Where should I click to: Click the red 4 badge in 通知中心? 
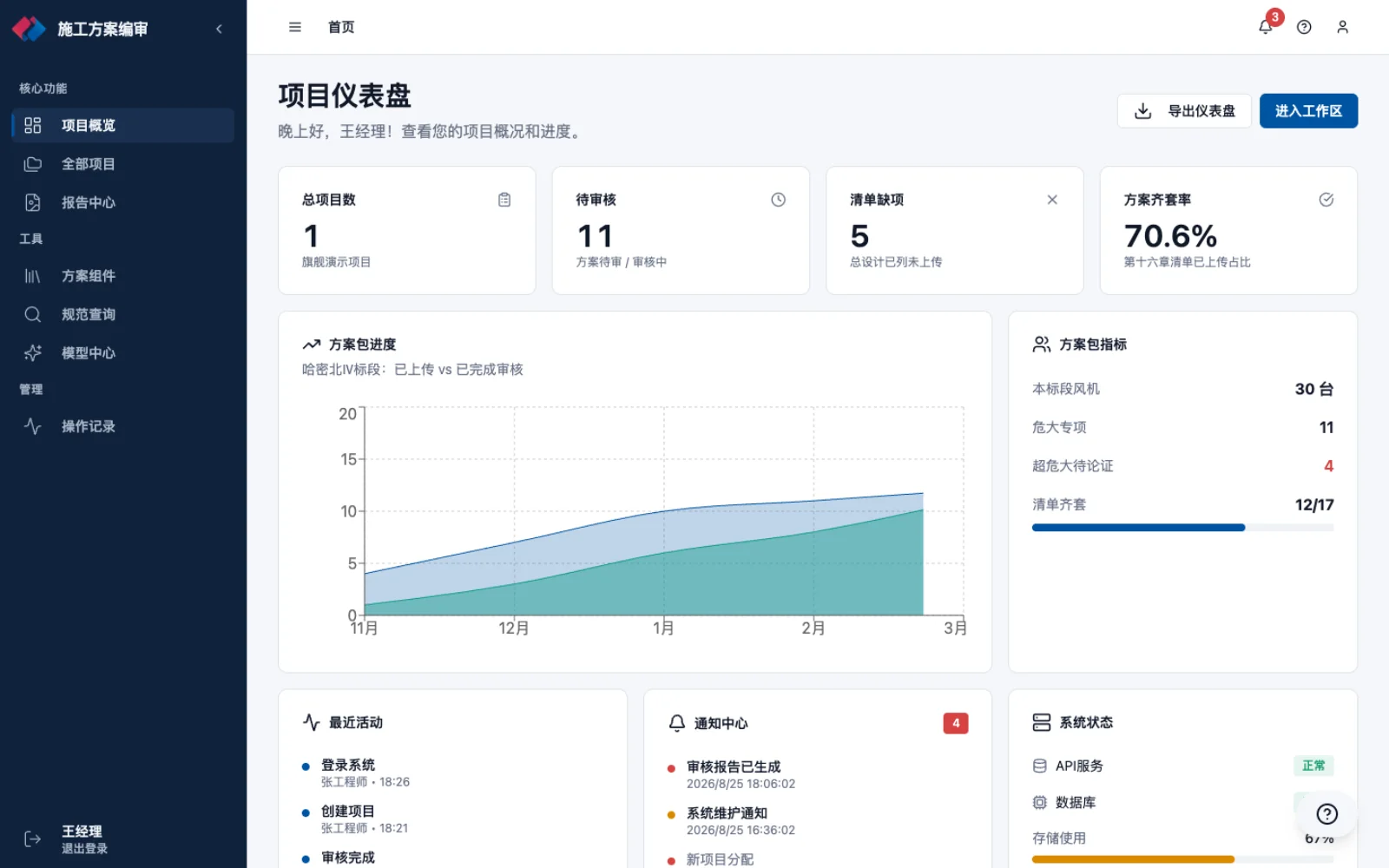click(956, 723)
